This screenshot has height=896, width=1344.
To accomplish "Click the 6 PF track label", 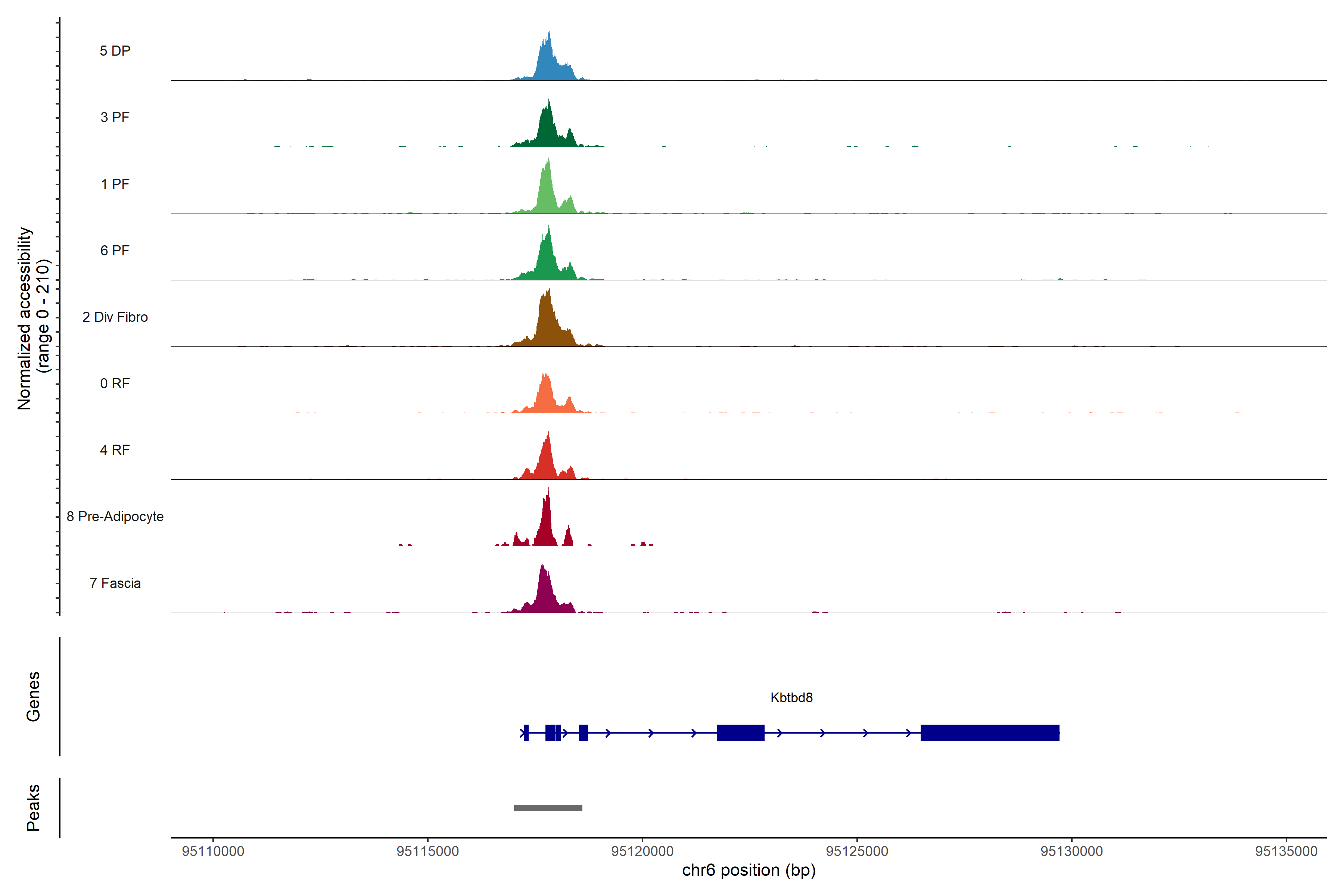I will point(115,250).
